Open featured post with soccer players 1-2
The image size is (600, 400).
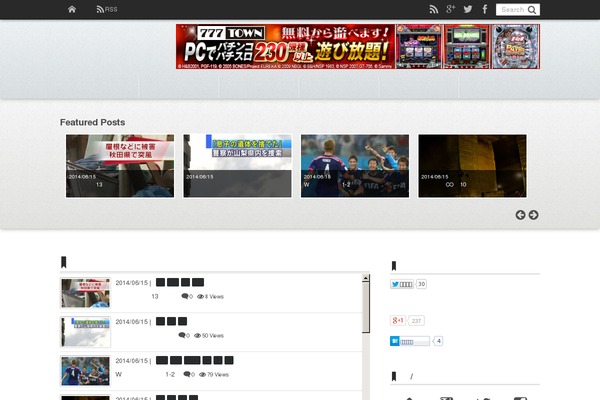355,166
